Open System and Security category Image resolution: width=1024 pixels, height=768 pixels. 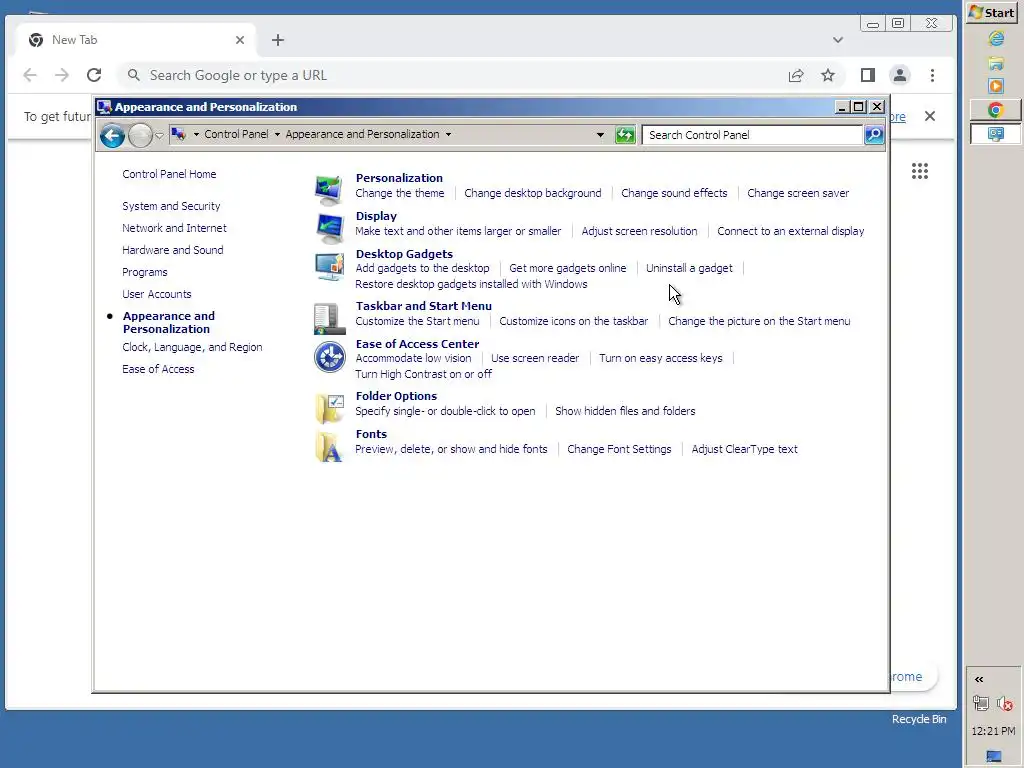click(171, 206)
